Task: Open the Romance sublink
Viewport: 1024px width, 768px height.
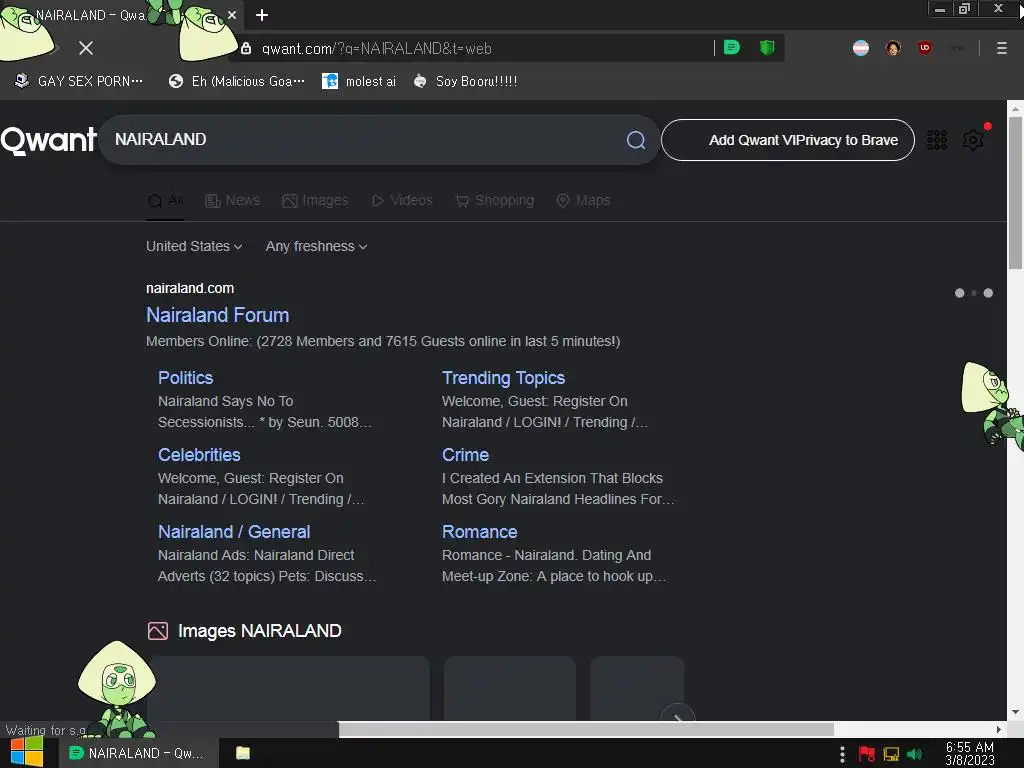Action: 480,532
